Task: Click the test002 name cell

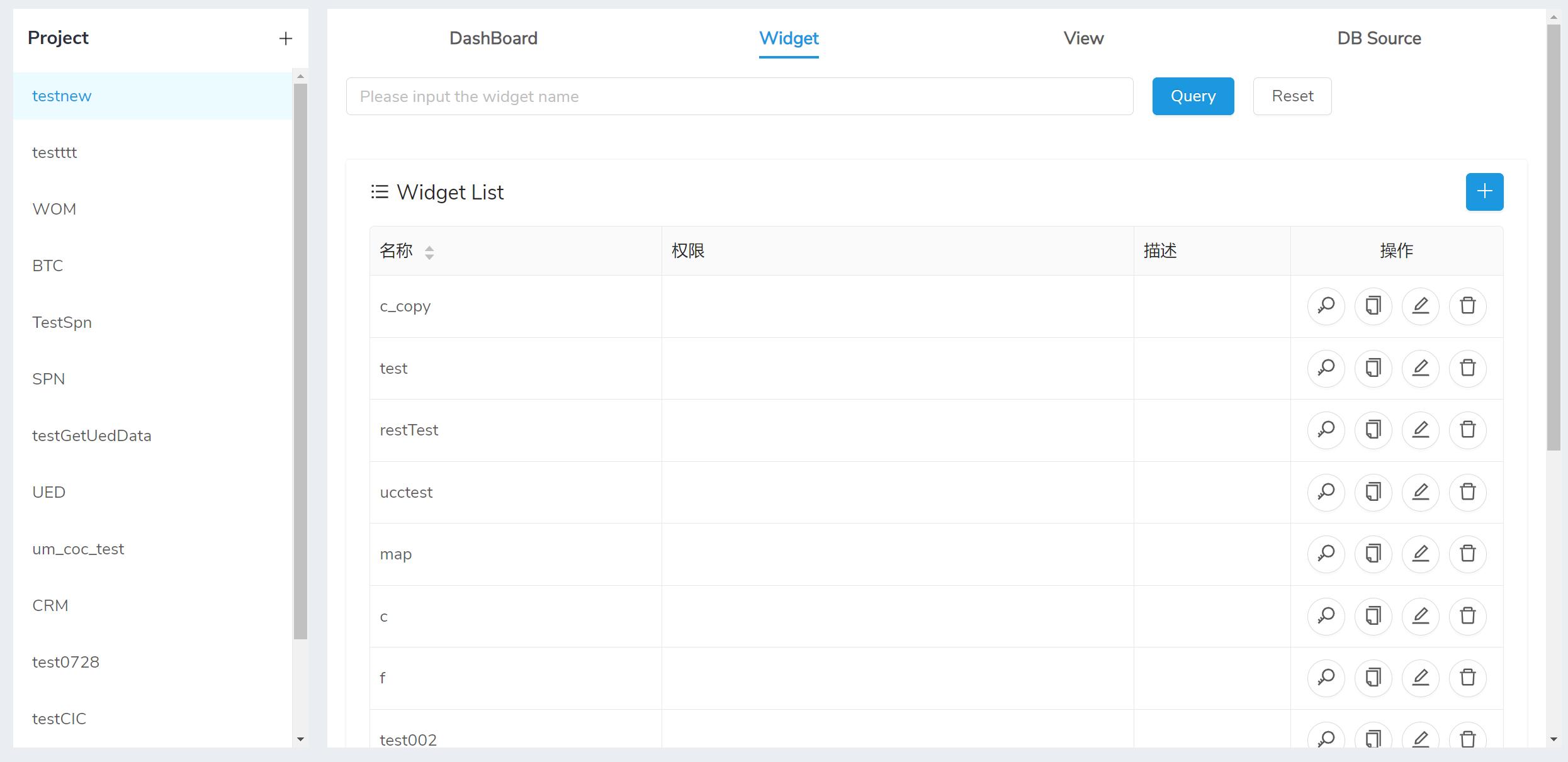Action: (516, 729)
